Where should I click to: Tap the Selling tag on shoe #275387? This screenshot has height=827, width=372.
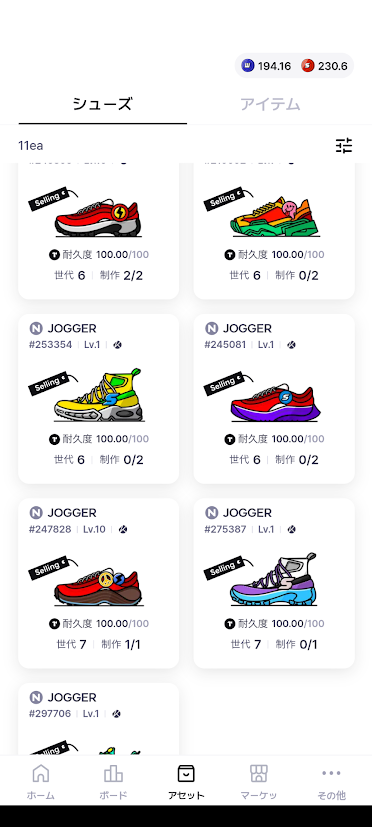click(x=224, y=568)
